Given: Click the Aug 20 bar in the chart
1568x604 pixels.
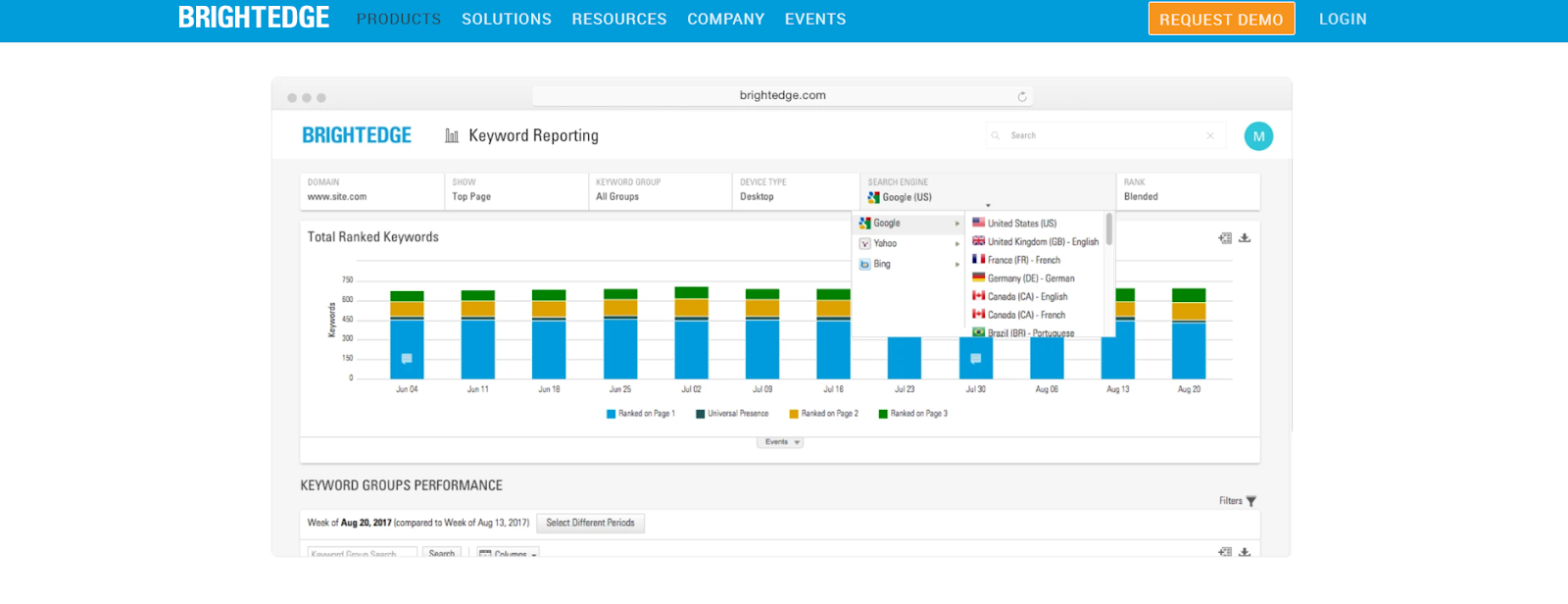Looking at the screenshot, I should 1189,333.
